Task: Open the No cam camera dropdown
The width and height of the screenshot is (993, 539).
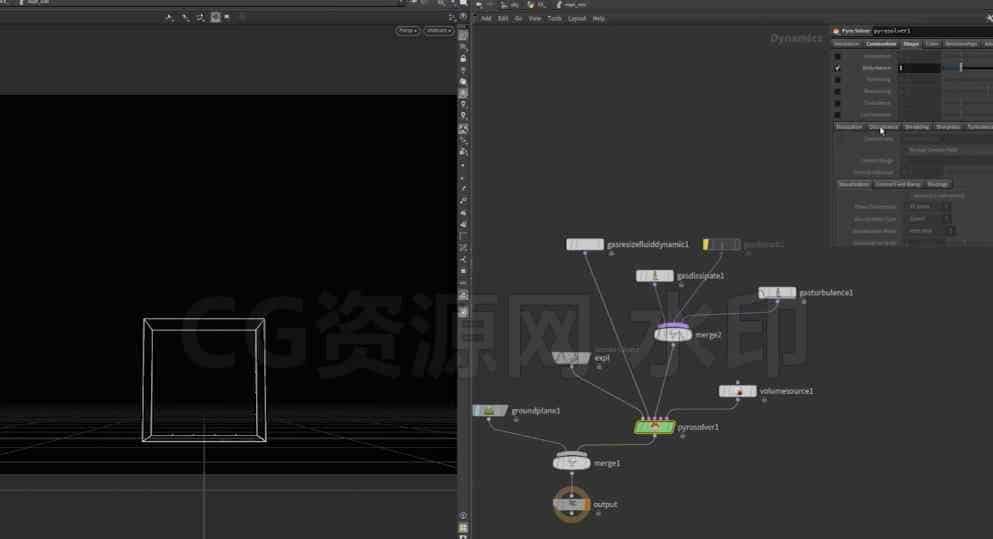Action: pyautogui.click(x=438, y=30)
